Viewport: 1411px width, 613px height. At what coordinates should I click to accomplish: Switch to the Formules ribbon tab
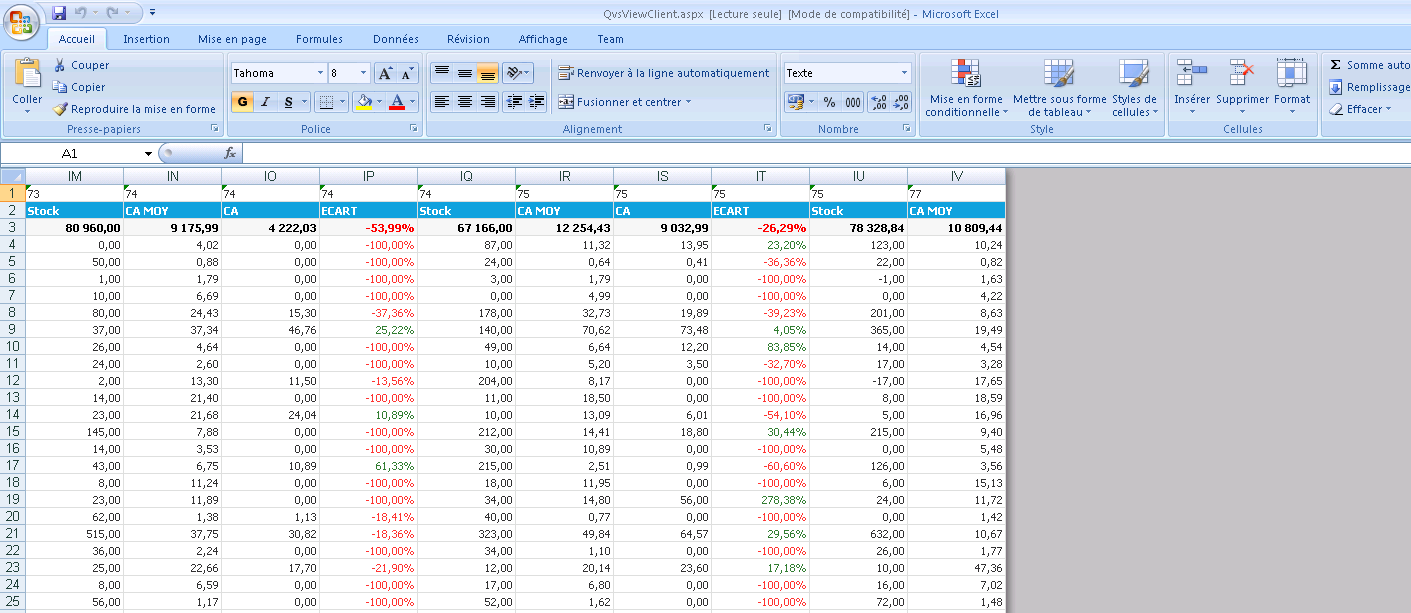click(x=319, y=39)
